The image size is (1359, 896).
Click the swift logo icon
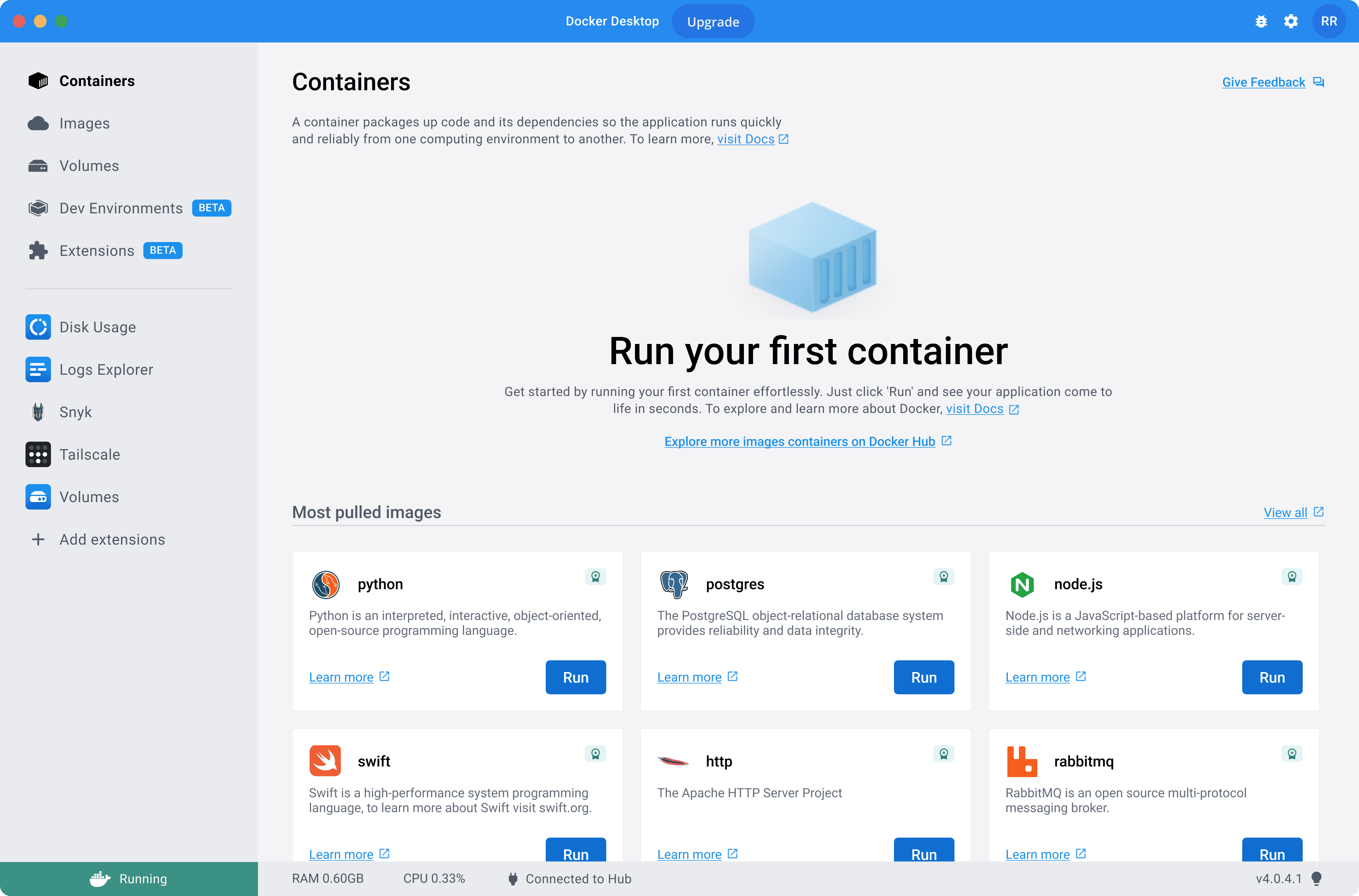[x=325, y=760]
